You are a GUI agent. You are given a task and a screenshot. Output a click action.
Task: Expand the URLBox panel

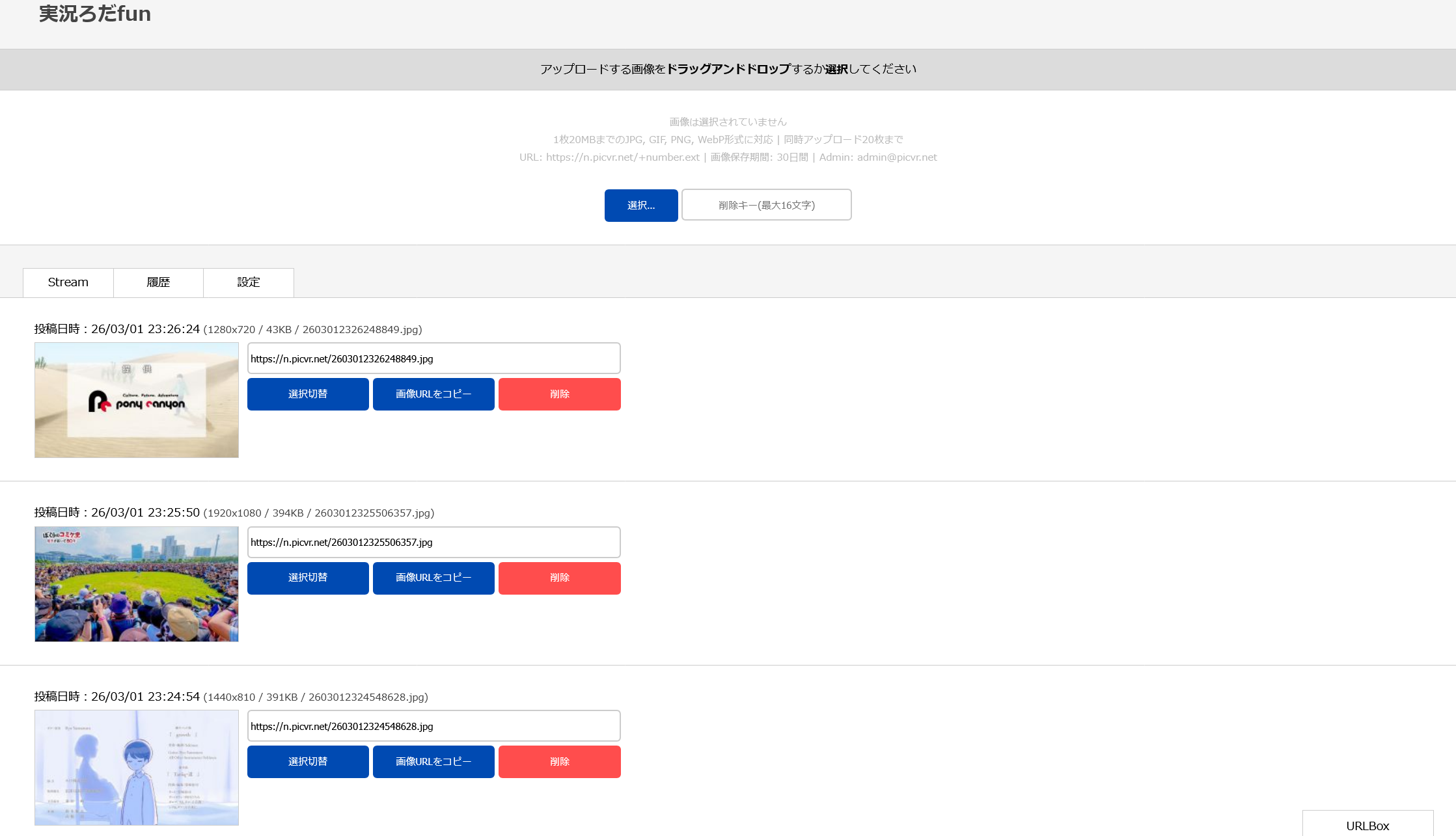click(x=1367, y=825)
